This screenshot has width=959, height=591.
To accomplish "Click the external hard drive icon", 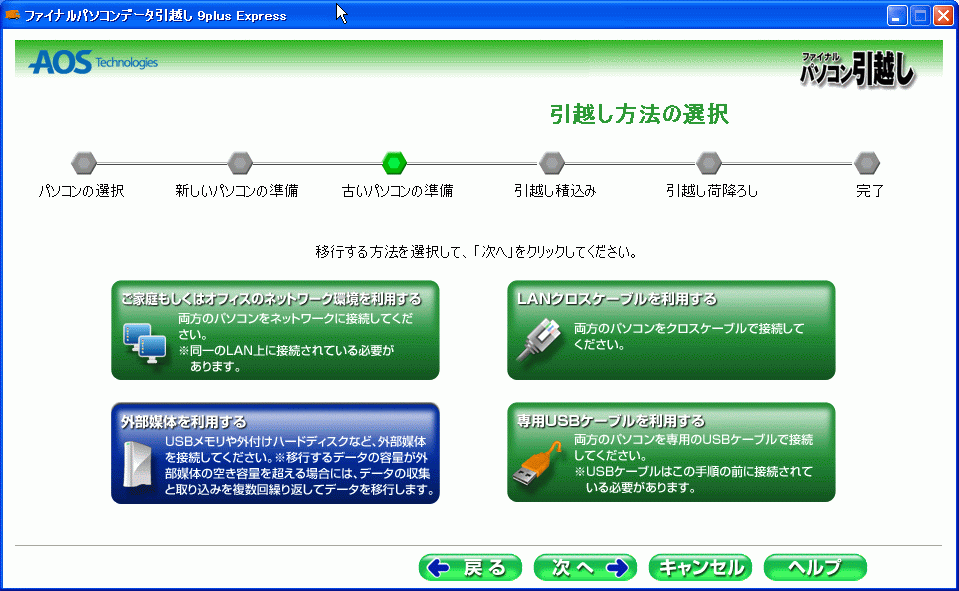I will (133, 465).
